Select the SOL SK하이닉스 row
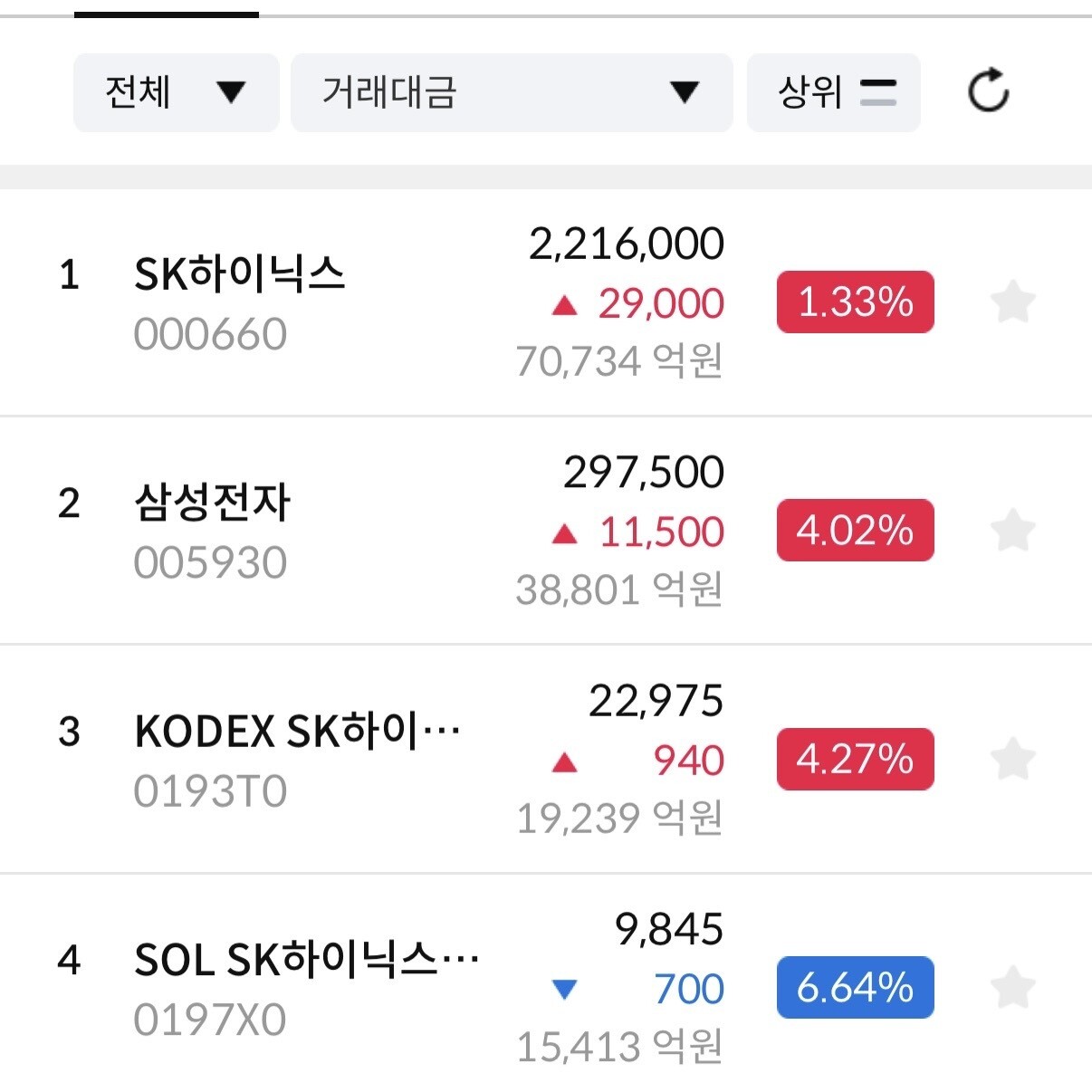Viewport: 1092px width, 1092px height. click(x=546, y=984)
